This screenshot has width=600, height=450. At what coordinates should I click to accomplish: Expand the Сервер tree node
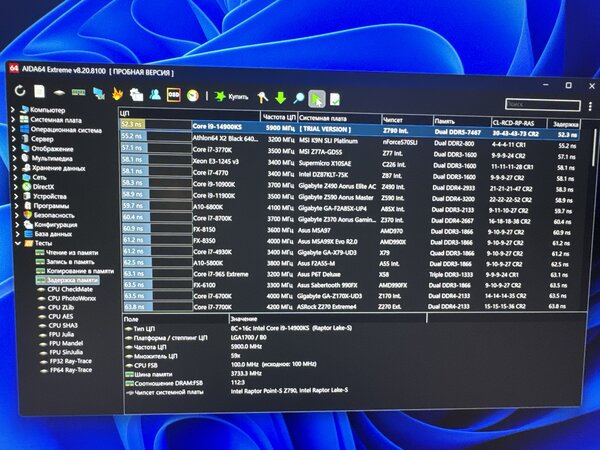[14, 139]
